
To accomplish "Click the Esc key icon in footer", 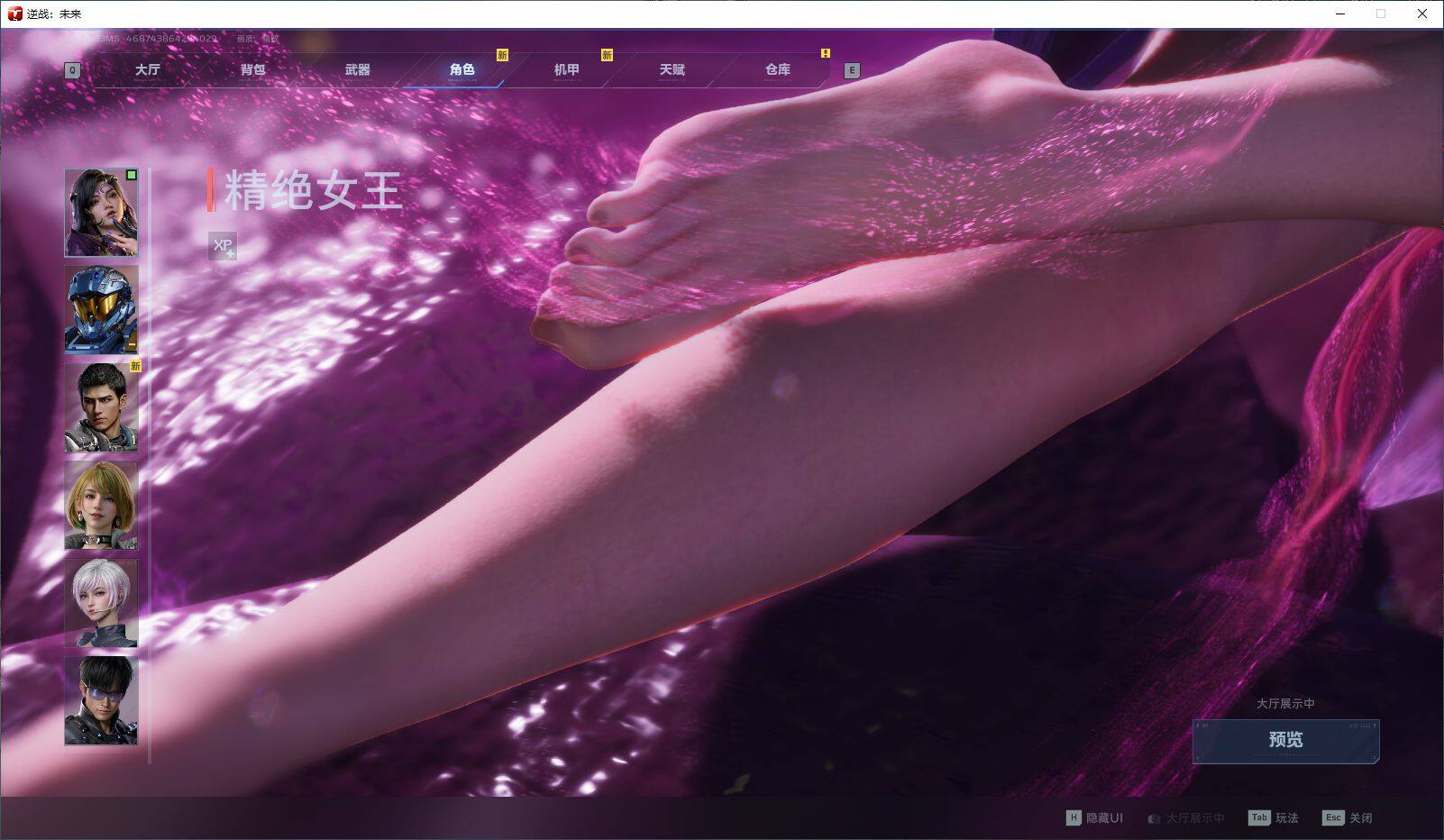I will pyautogui.click(x=1333, y=818).
